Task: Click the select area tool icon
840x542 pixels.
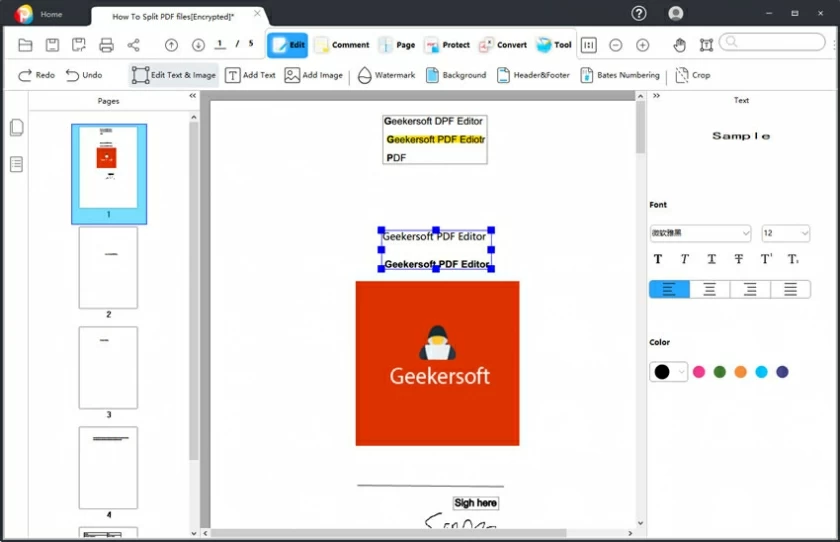Action: coord(707,45)
